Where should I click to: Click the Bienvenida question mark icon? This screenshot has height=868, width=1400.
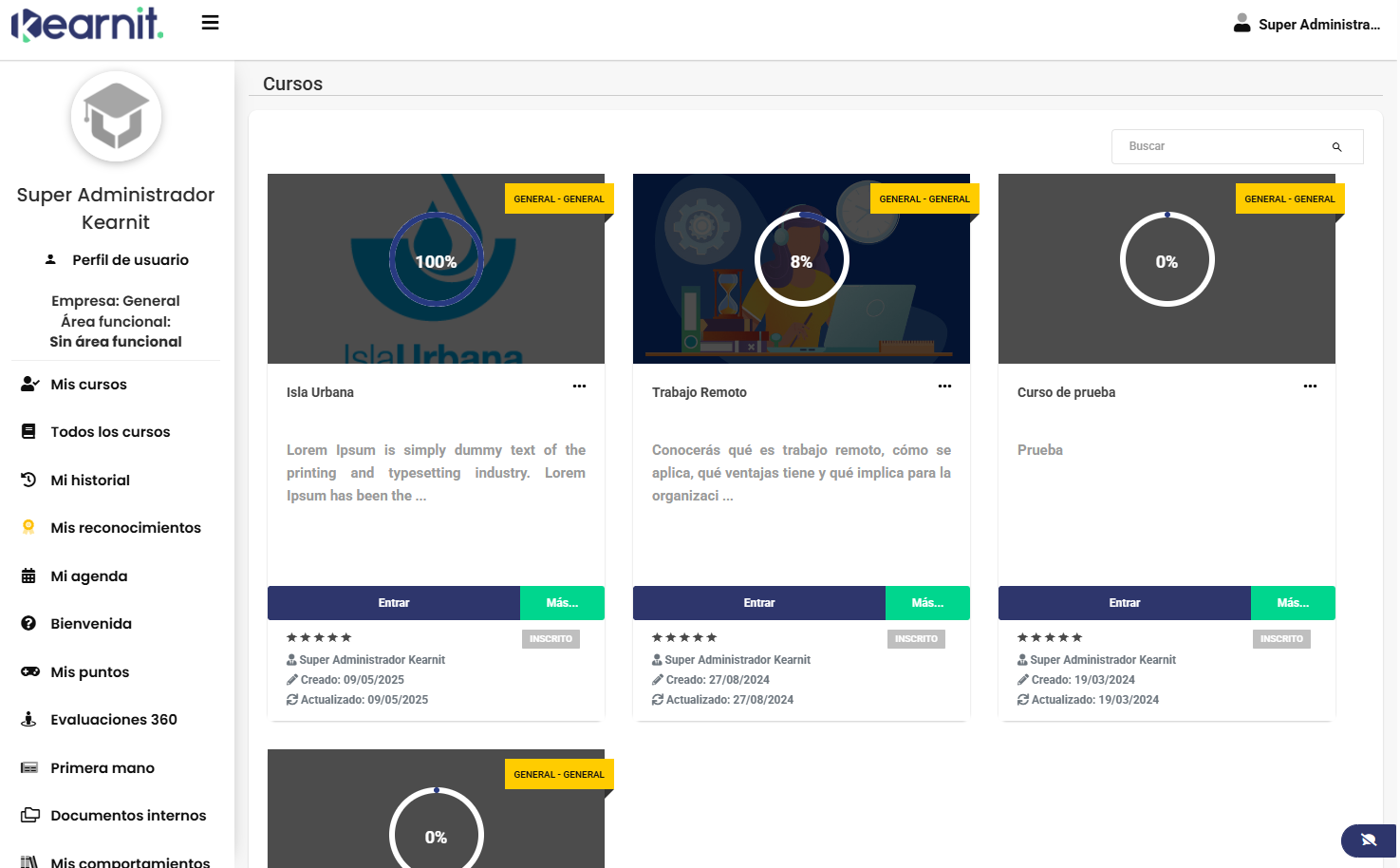28,623
